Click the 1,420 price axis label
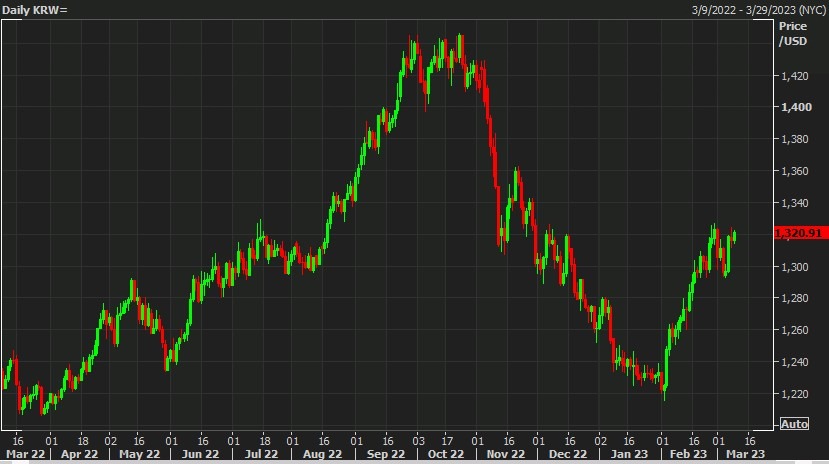 coord(795,76)
